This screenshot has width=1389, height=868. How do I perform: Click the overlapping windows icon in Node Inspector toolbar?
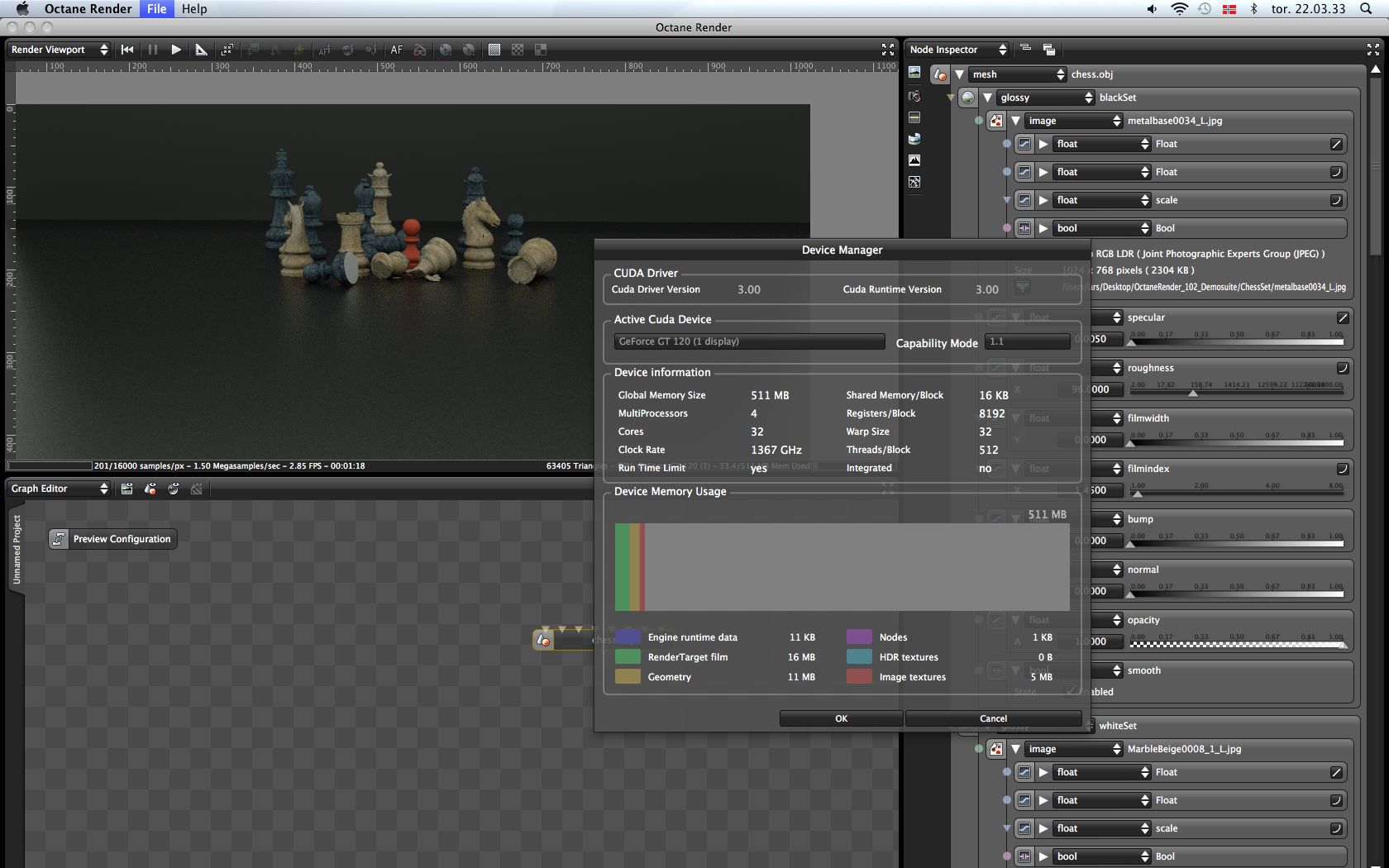tap(1049, 50)
